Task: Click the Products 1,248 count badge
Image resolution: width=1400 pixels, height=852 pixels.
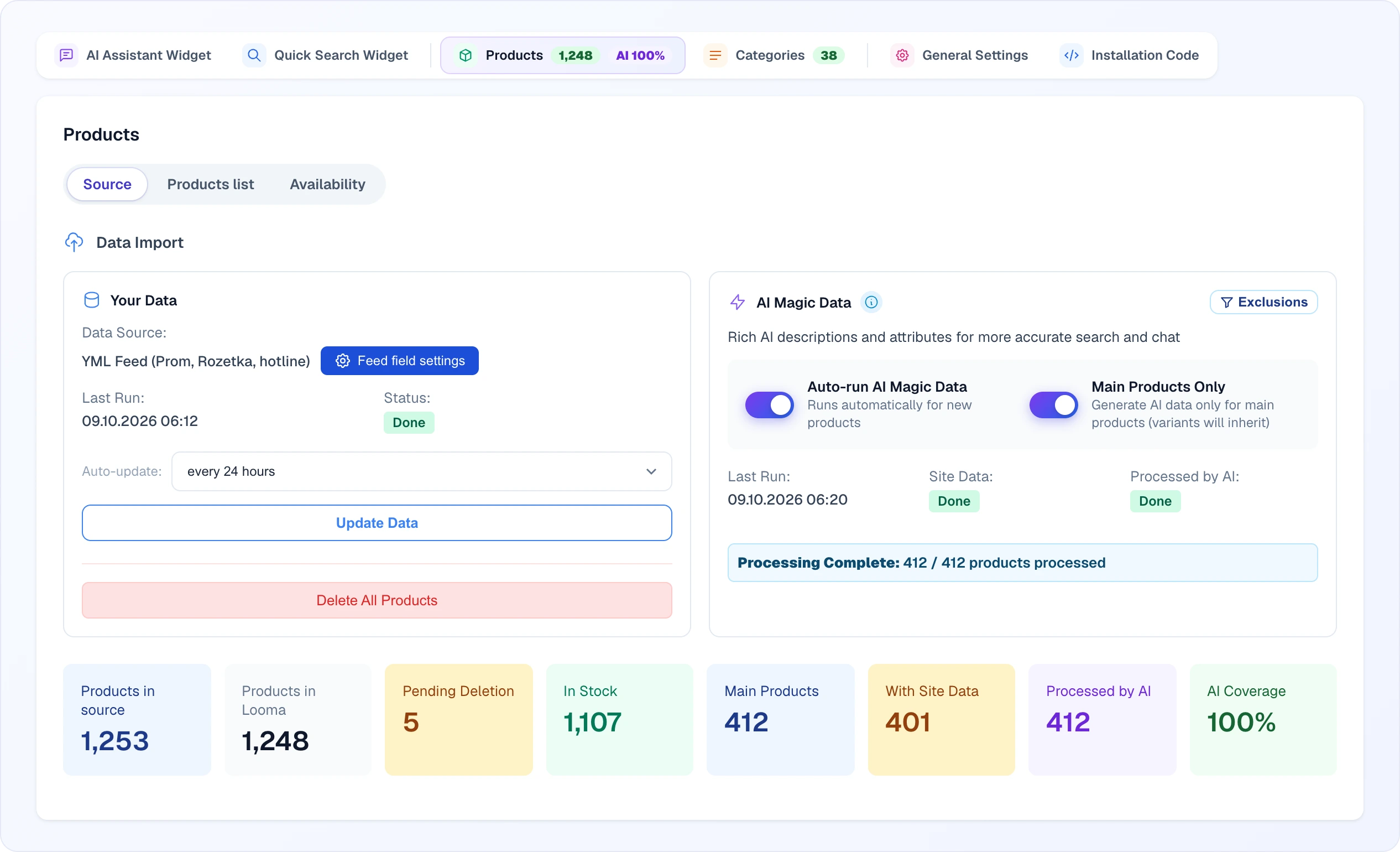Action: click(575, 55)
